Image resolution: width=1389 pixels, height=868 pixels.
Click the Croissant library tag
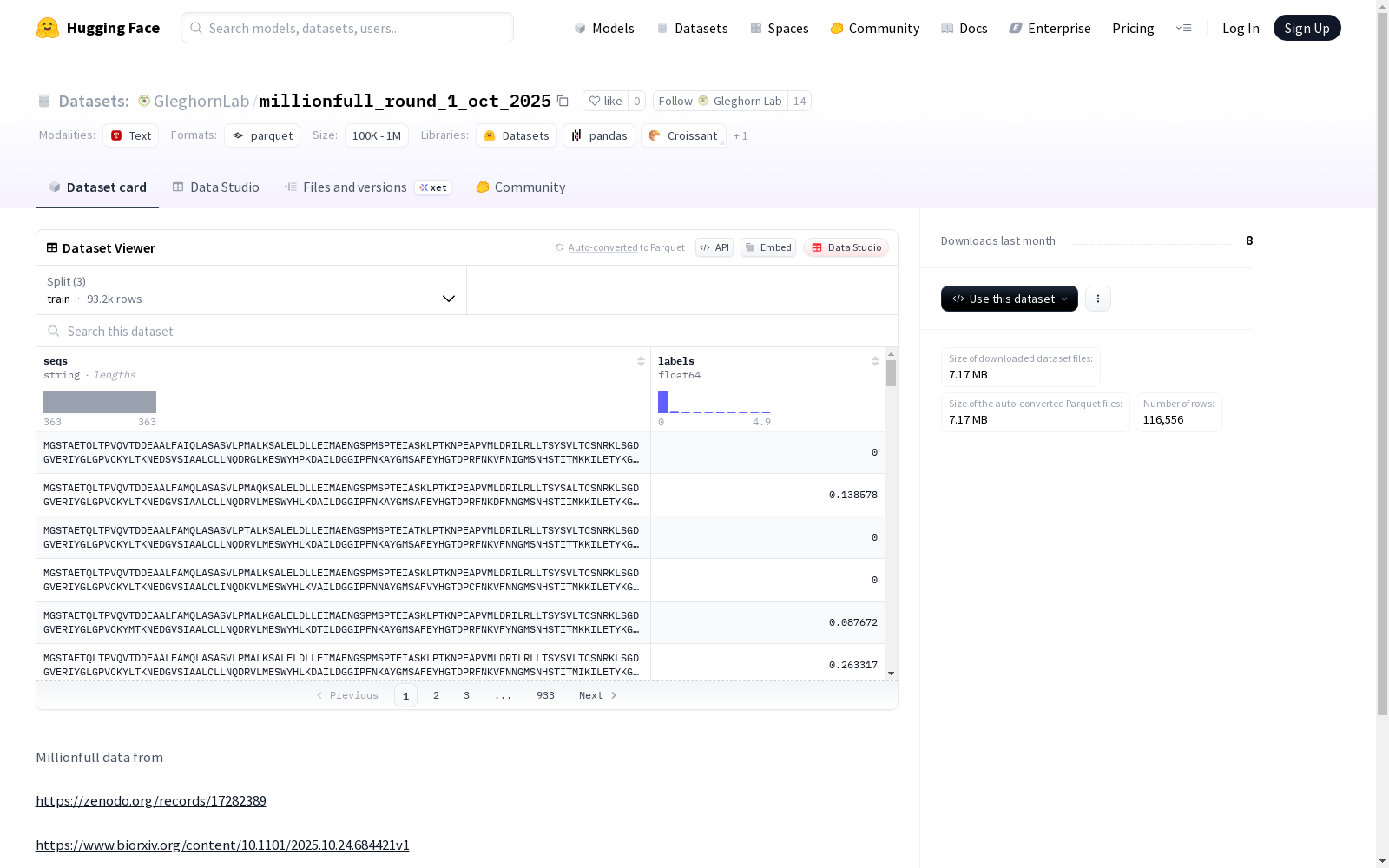pyautogui.click(x=683, y=135)
